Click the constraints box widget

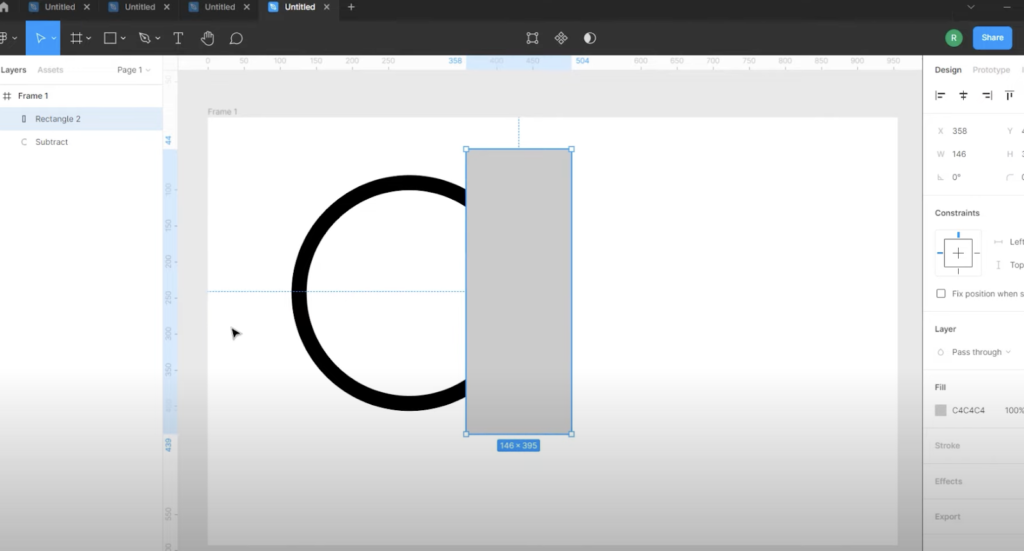click(958, 253)
